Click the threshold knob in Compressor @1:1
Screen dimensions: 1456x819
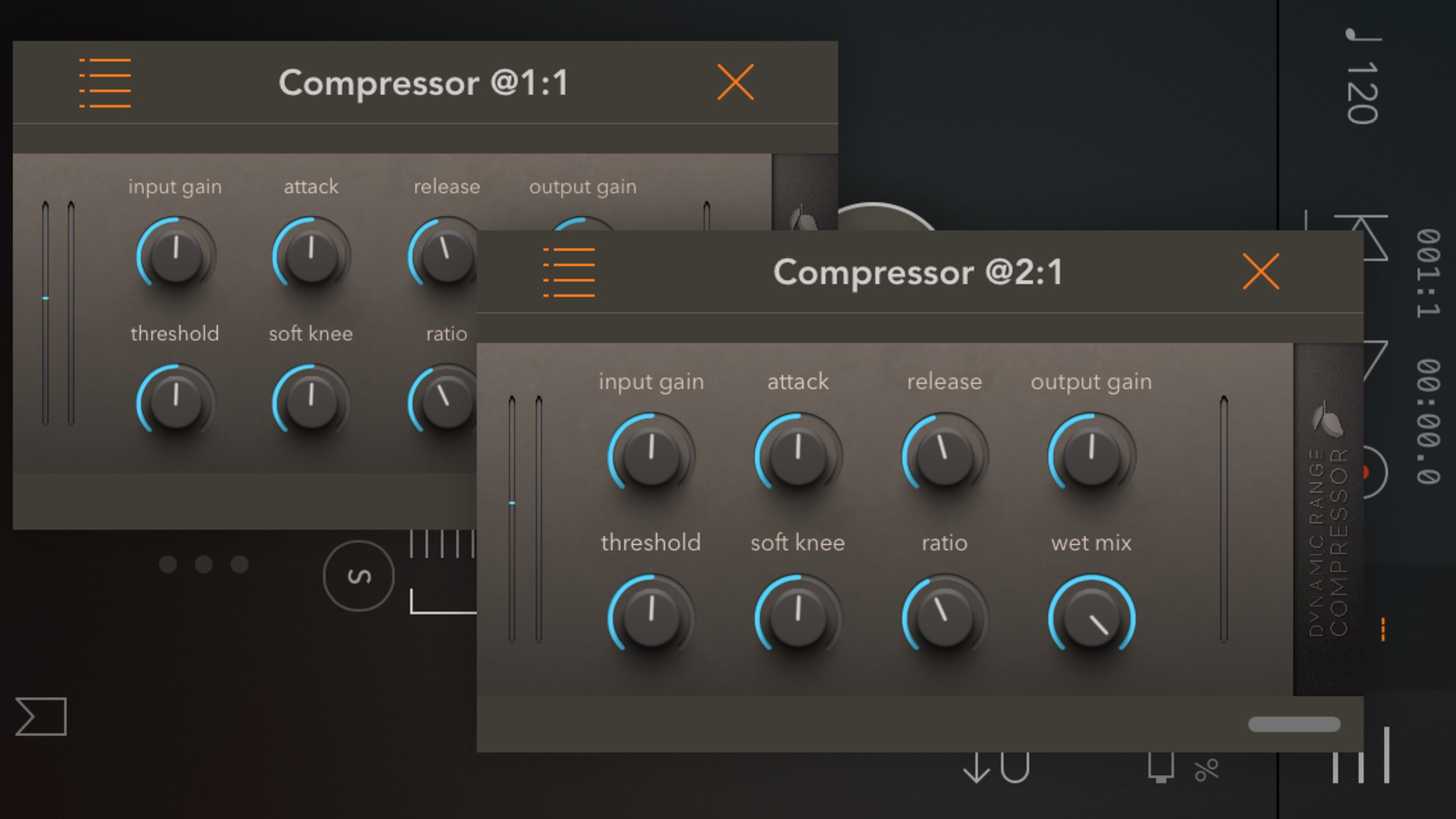[x=175, y=402]
